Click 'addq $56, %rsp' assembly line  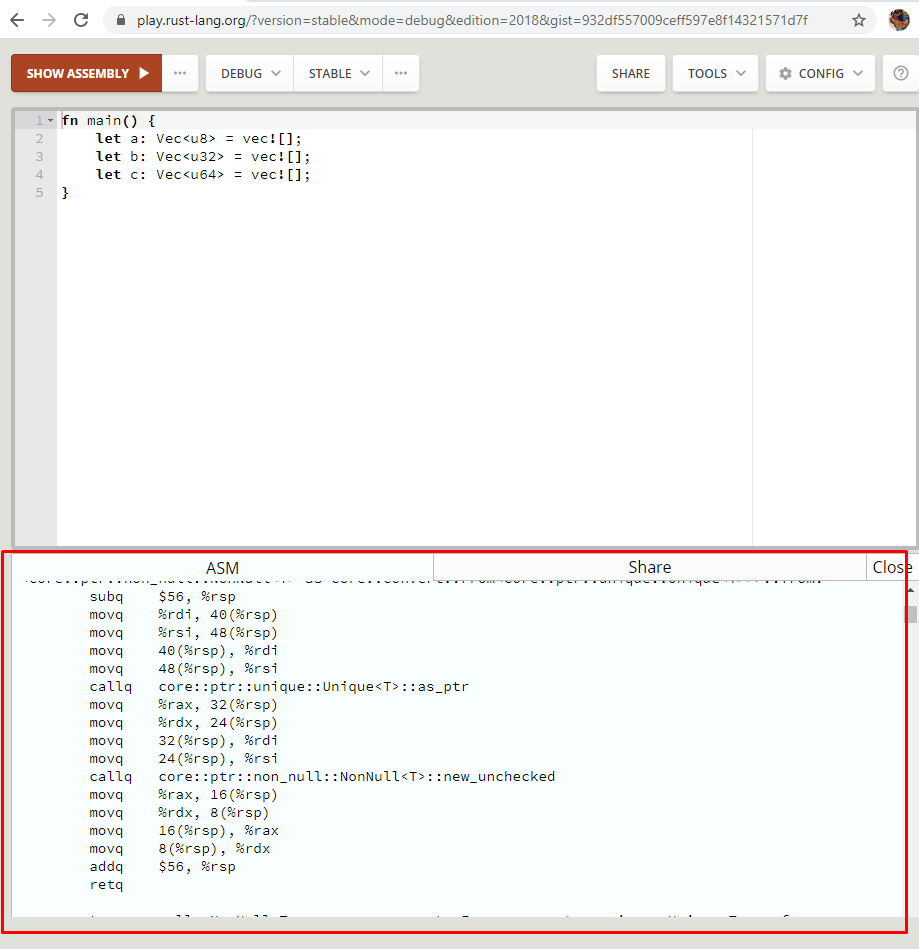coord(162,867)
